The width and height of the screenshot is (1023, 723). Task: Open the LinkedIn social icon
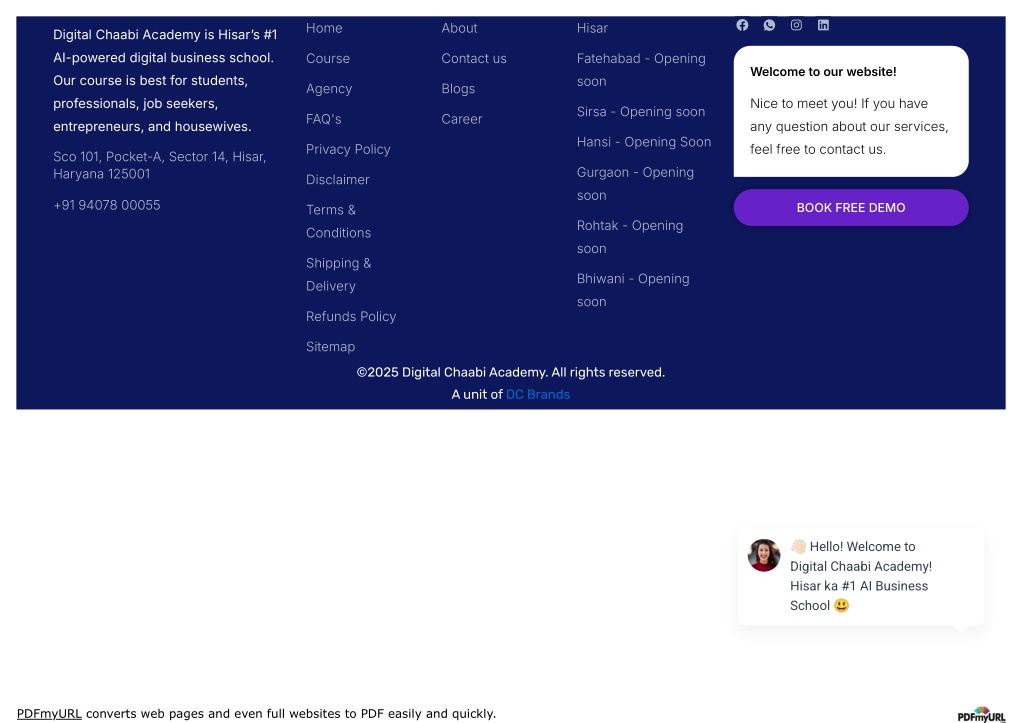pyautogui.click(x=823, y=25)
